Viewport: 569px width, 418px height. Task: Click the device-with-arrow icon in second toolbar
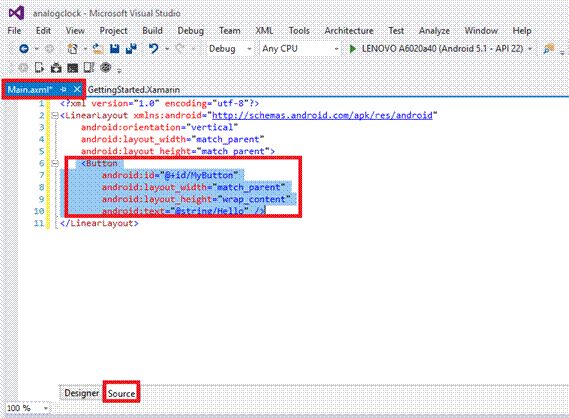pyautogui.click(x=39, y=67)
